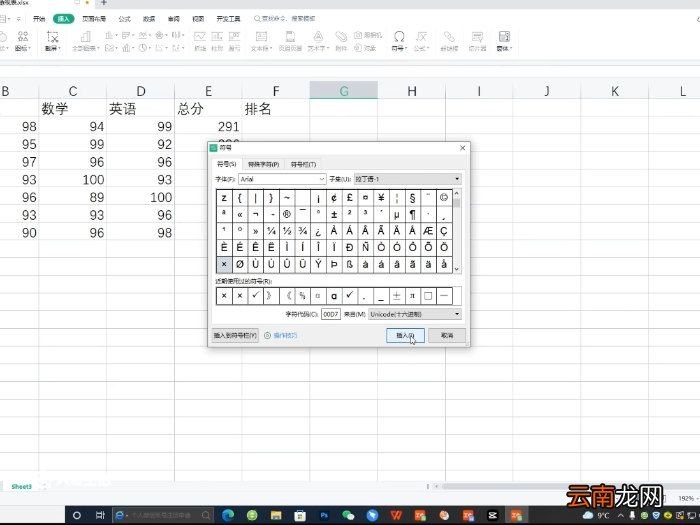
Task: Pick the first ✓ from recently used symbols
Action: 255,296
